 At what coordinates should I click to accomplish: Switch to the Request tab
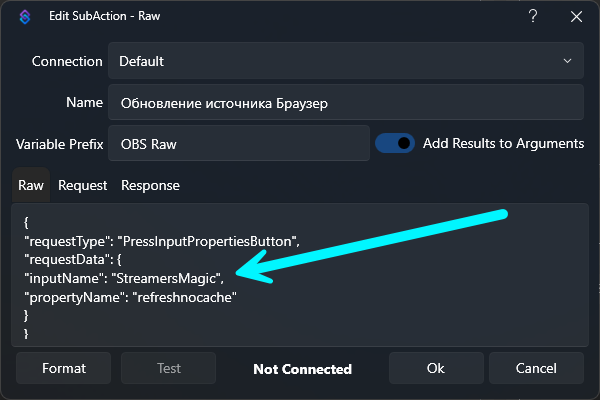pos(83,185)
